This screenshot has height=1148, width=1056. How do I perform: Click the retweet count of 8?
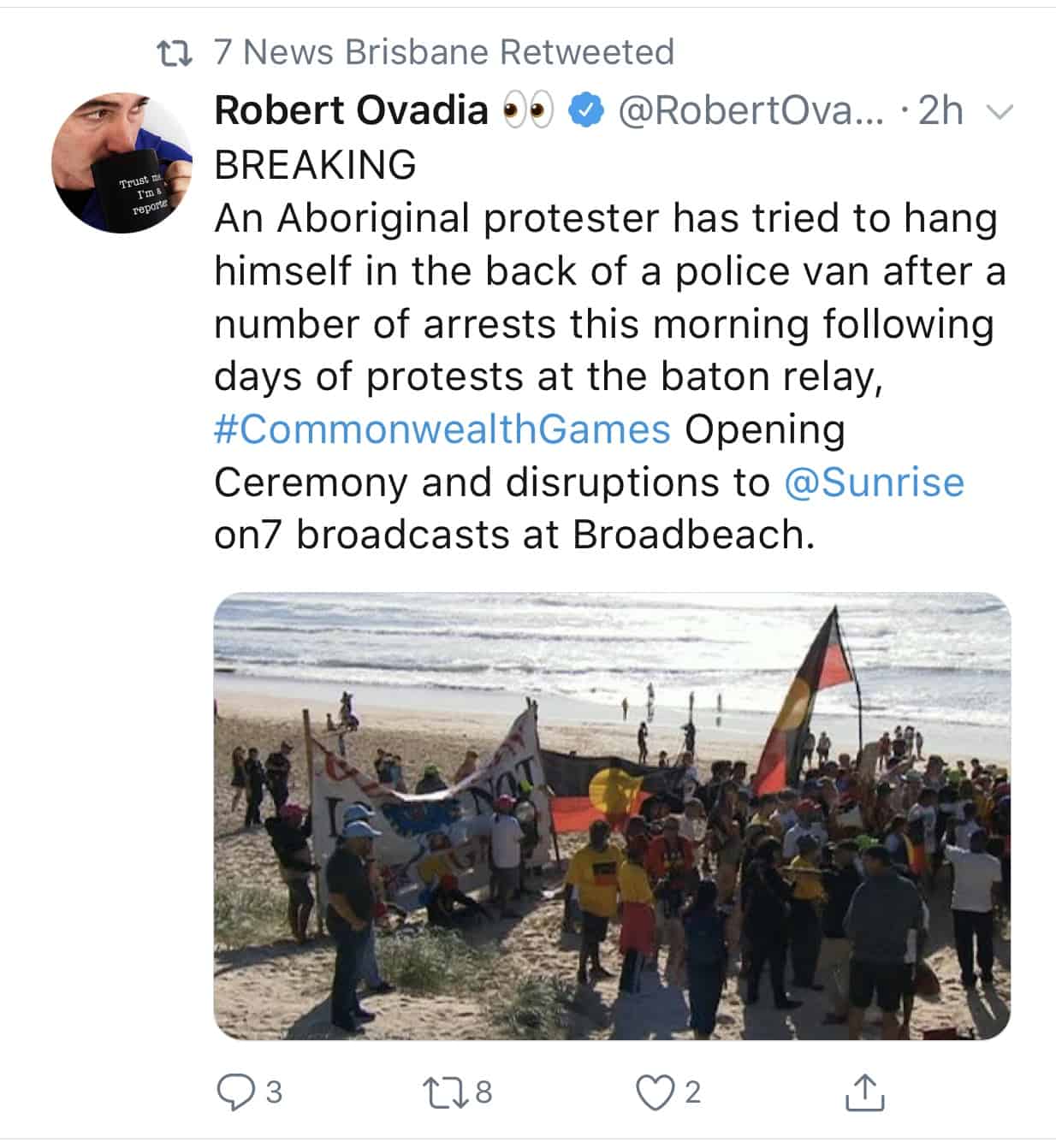tap(484, 1092)
